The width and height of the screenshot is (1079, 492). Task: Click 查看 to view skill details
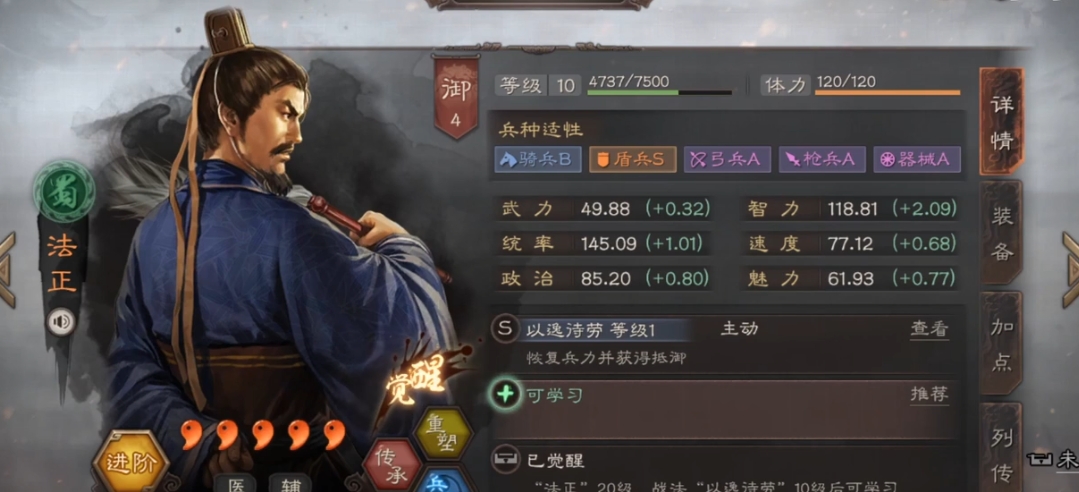930,330
